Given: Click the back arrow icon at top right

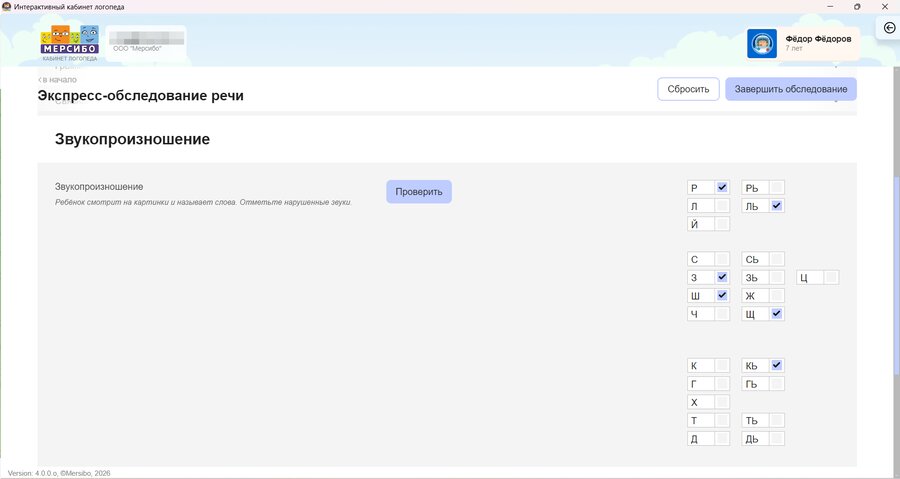Looking at the screenshot, I should pyautogui.click(x=889, y=28).
